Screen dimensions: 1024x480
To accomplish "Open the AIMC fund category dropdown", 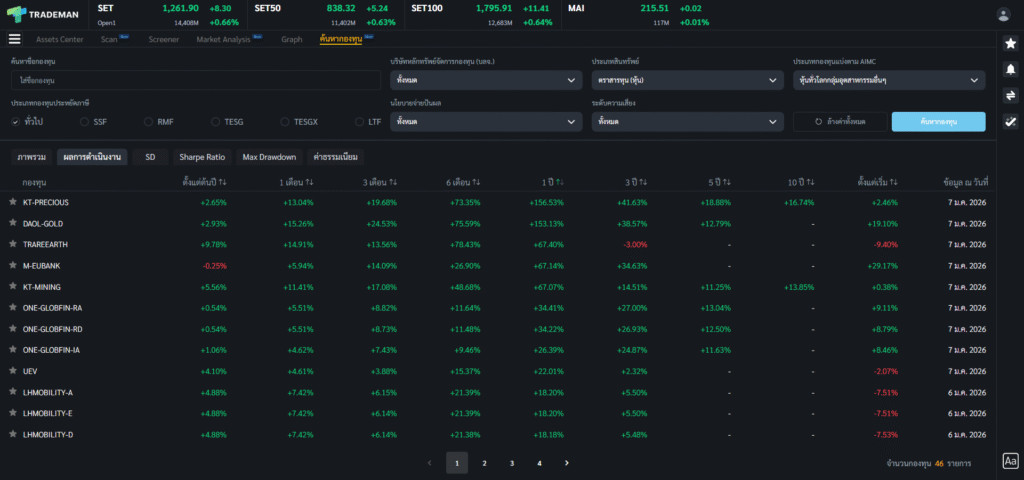I will [889, 80].
